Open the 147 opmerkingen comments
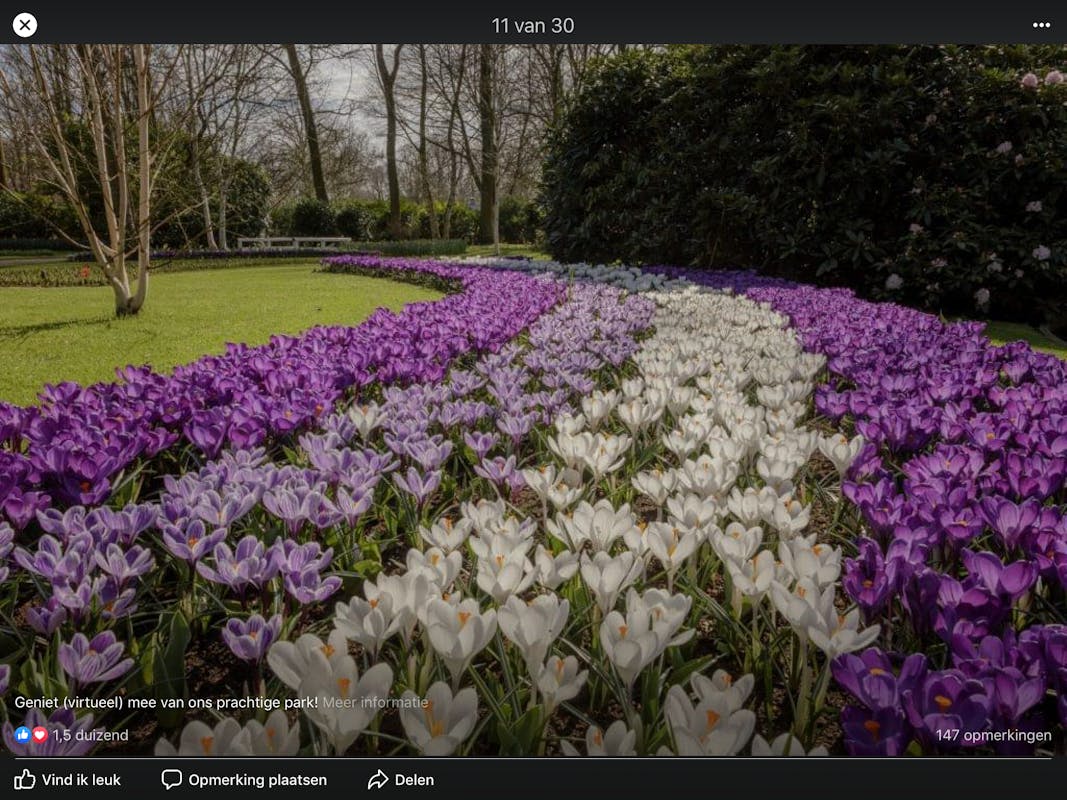Image resolution: width=1067 pixels, height=800 pixels. tap(993, 735)
